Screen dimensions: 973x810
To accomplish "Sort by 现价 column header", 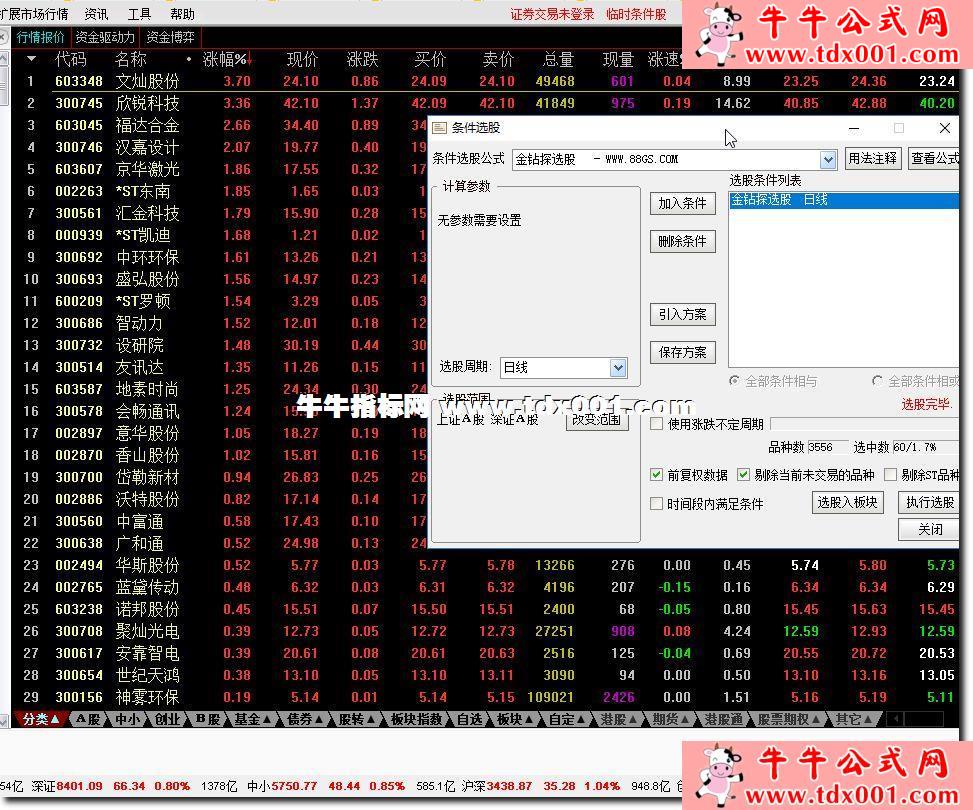I will click(302, 60).
